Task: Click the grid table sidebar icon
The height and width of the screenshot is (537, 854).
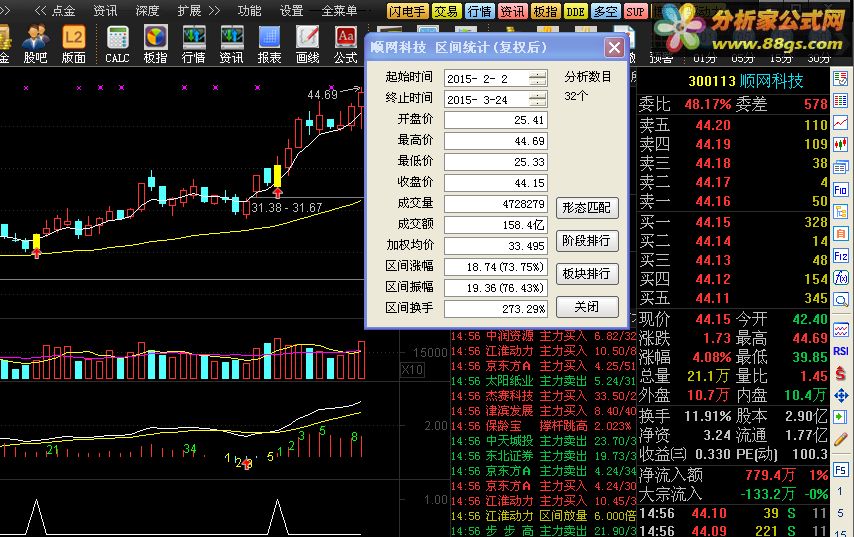Action: (x=841, y=101)
